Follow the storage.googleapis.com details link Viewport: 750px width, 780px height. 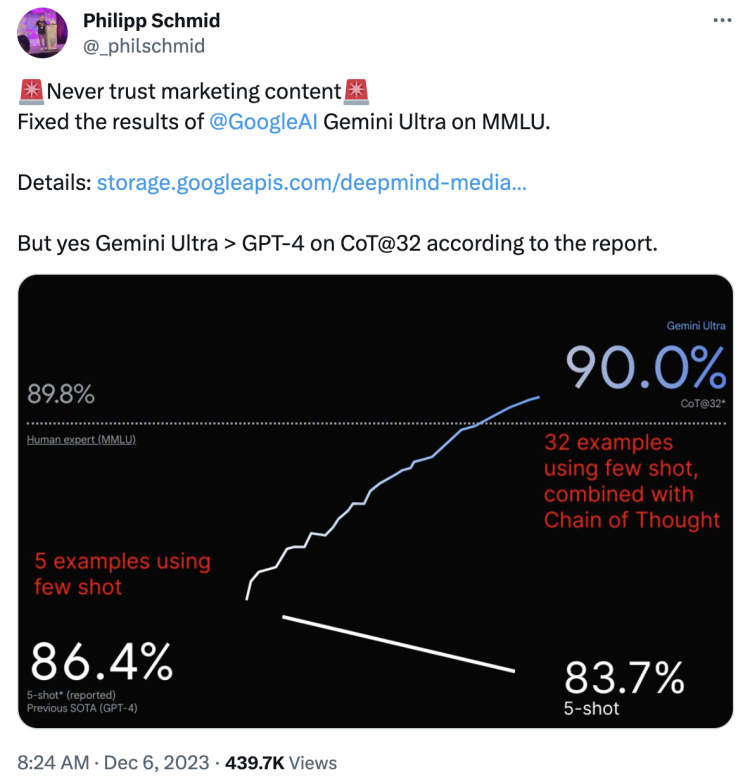click(312, 182)
